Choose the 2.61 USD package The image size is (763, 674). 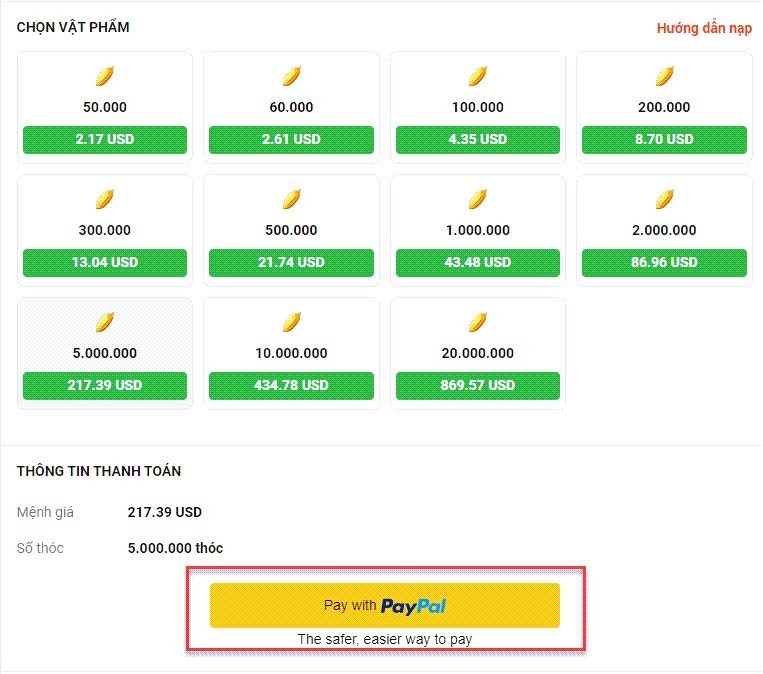click(291, 140)
